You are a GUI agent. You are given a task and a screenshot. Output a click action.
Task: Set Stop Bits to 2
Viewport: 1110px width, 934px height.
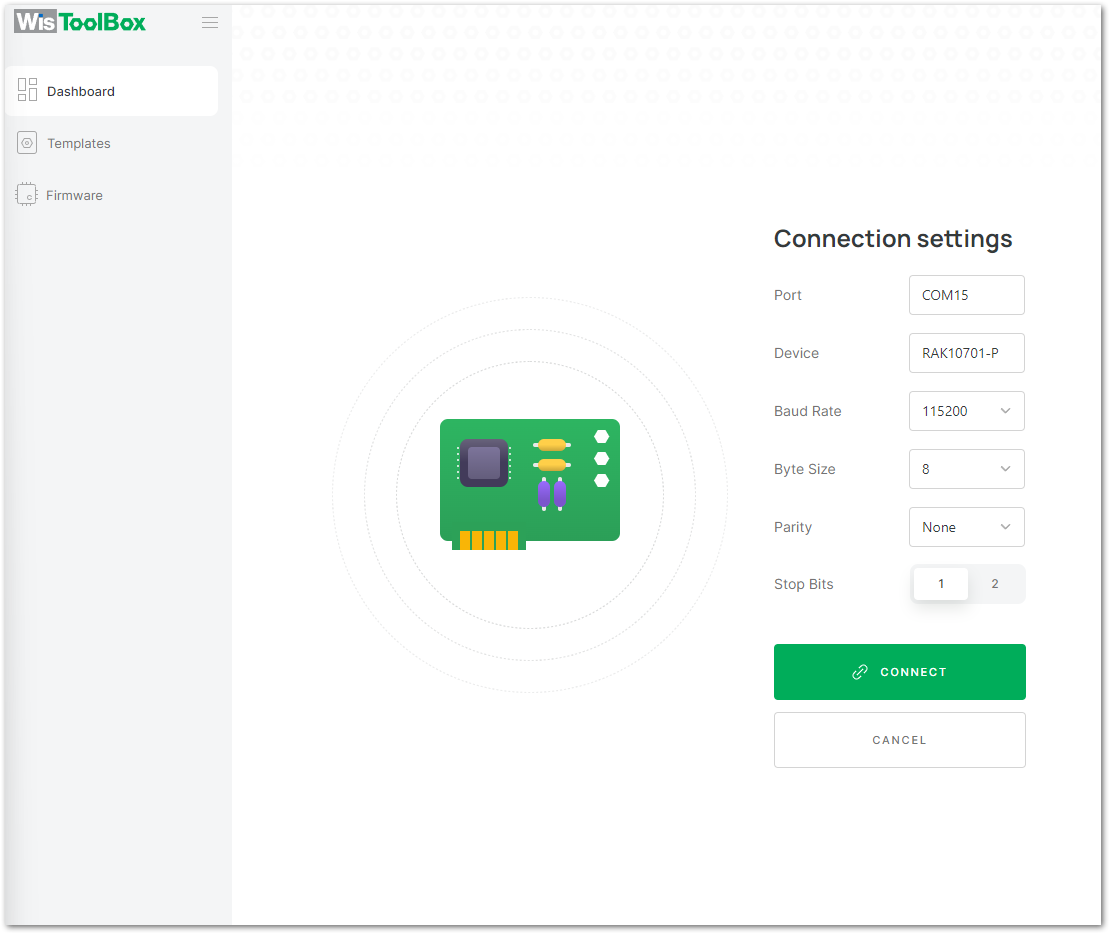995,584
